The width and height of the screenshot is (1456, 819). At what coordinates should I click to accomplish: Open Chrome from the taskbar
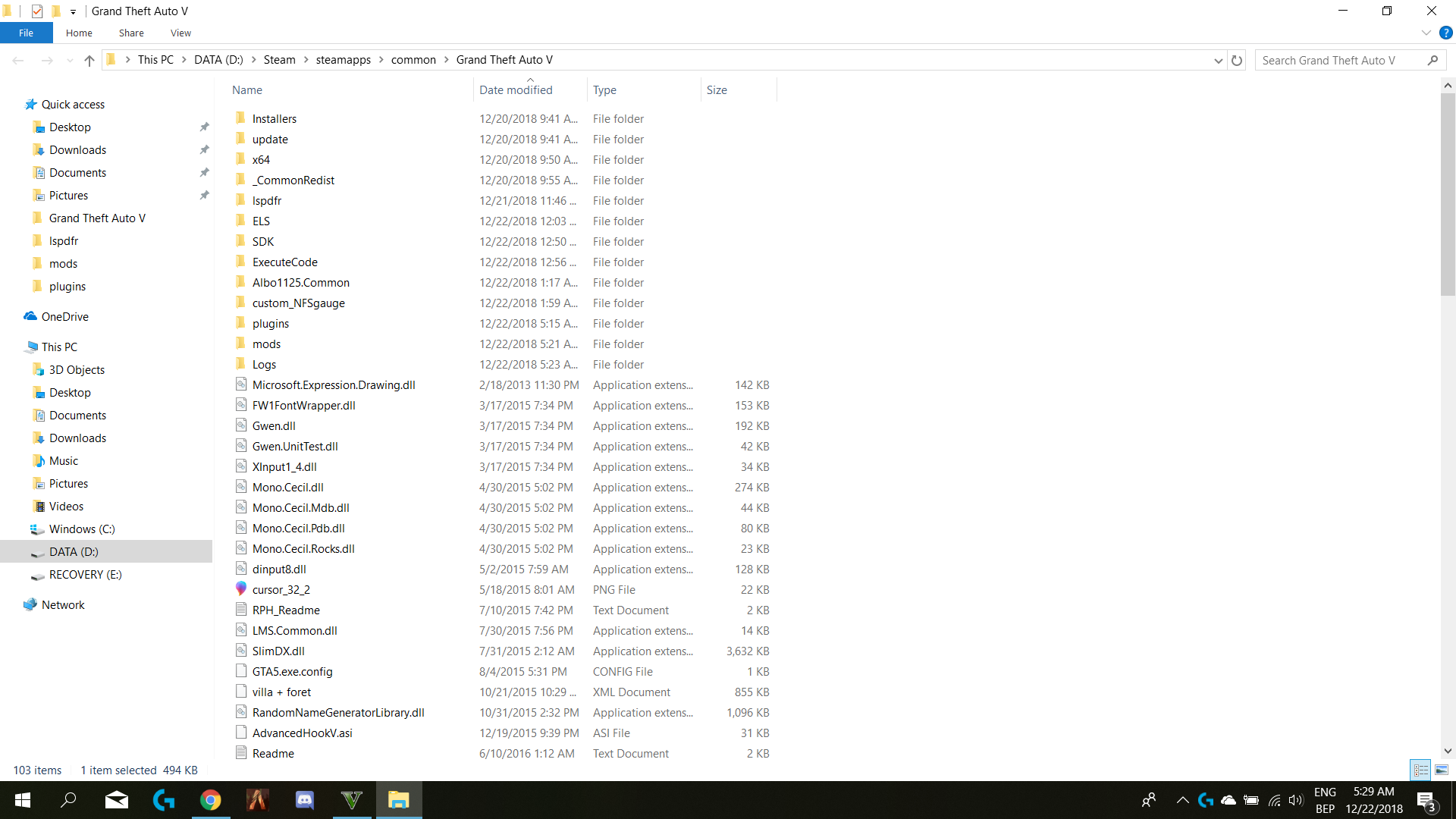(211, 800)
